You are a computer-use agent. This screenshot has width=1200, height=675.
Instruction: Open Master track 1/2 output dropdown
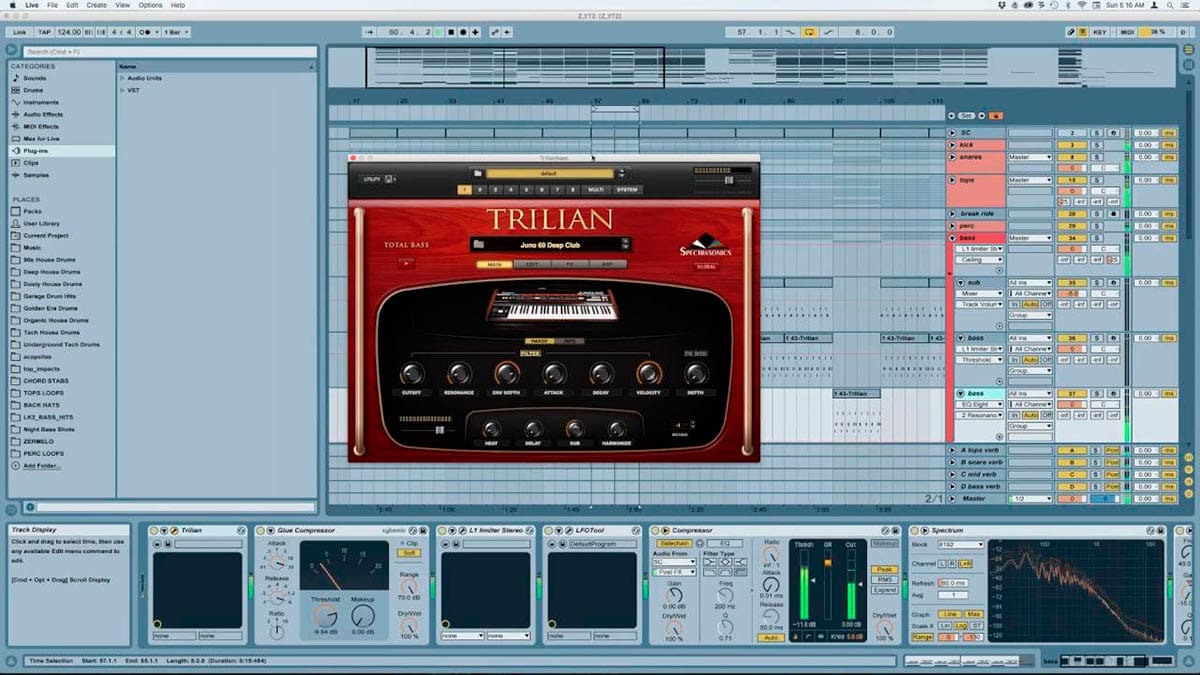[1030, 499]
